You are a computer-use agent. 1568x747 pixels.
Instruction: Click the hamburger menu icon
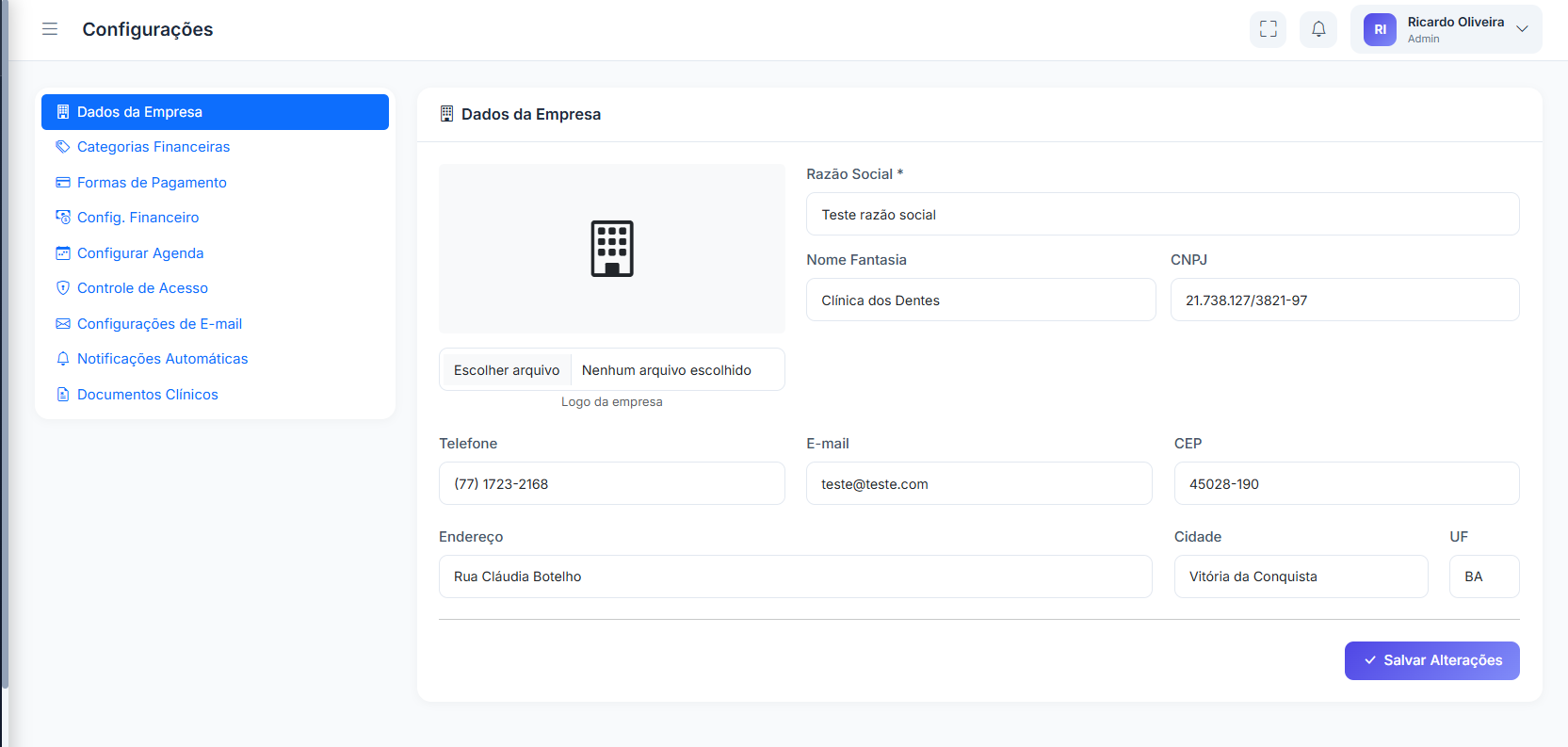[x=50, y=29]
